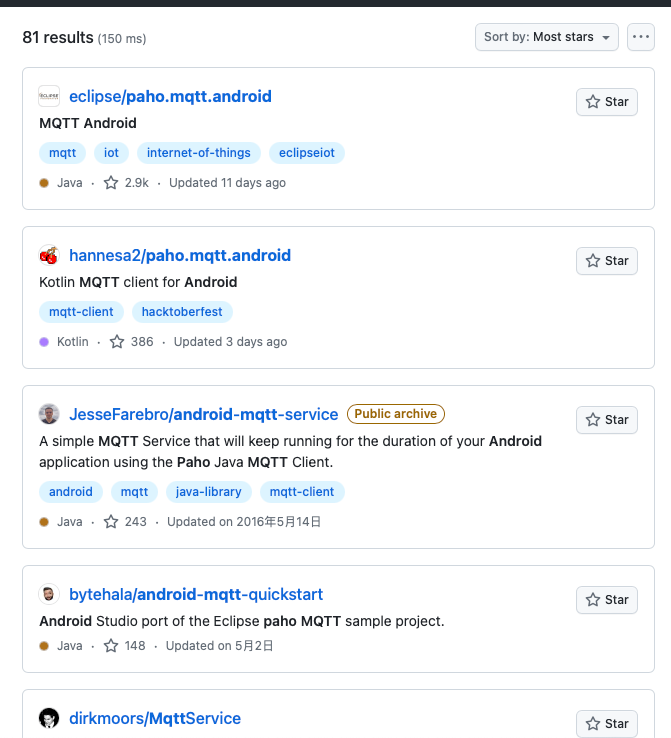Star the JesseFarebro/android-mqtt-service repository
This screenshot has height=738, width=671.
pyautogui.click(x=607, y=420)
